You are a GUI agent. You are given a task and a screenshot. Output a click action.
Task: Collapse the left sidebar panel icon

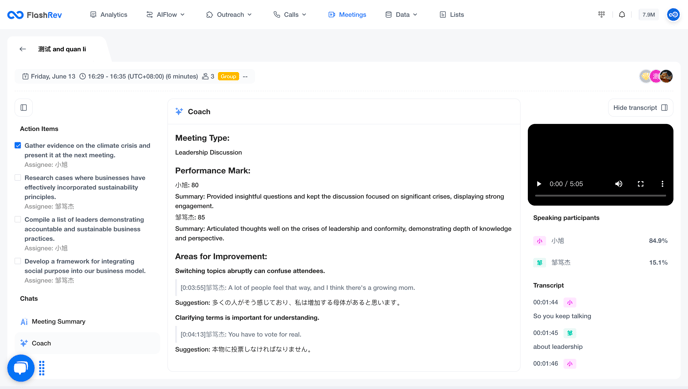pos(24,107)
